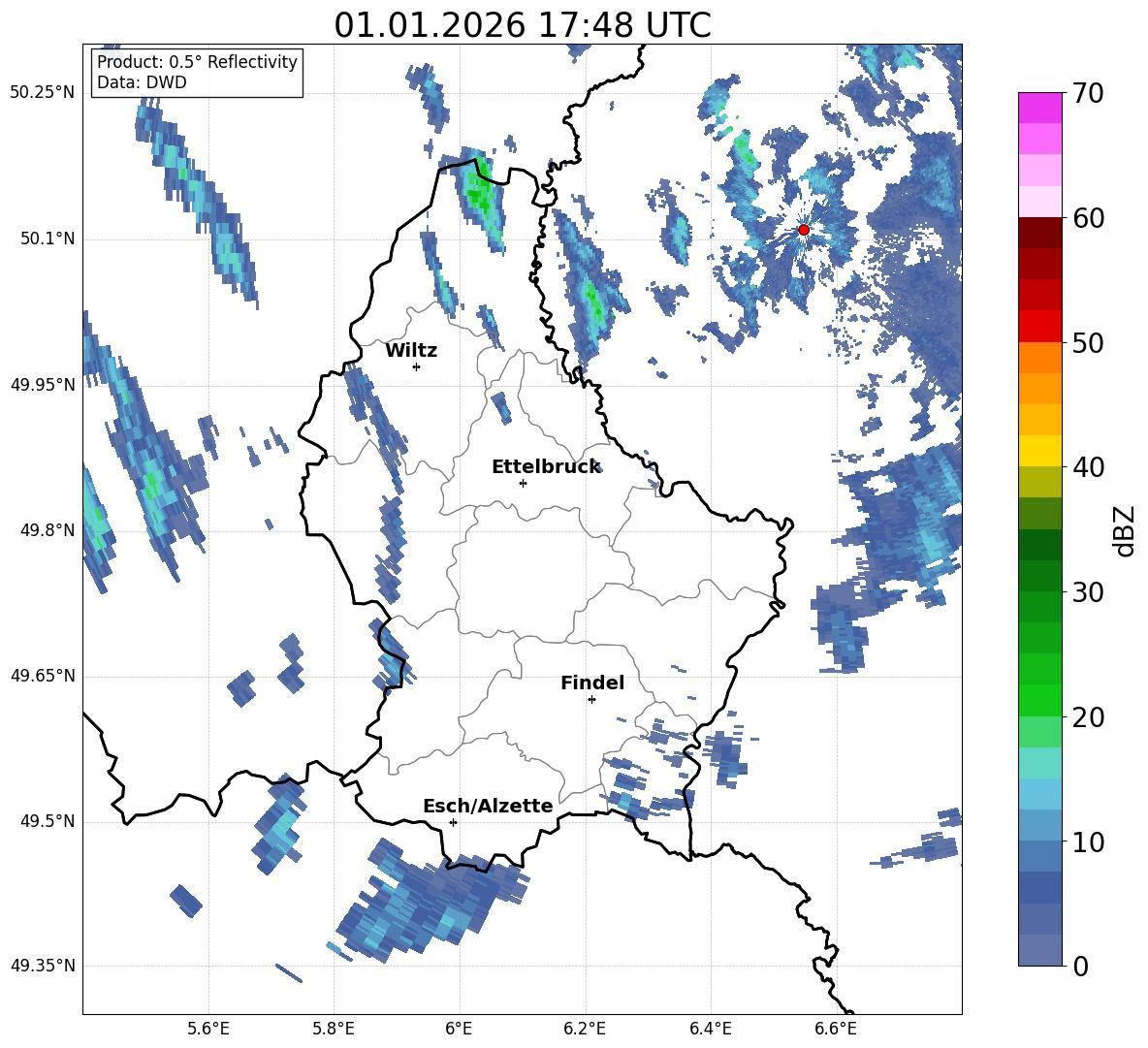1148x1048 pixels.
Task: Click the colorbar tick value 60
Action: point(1088,218)
